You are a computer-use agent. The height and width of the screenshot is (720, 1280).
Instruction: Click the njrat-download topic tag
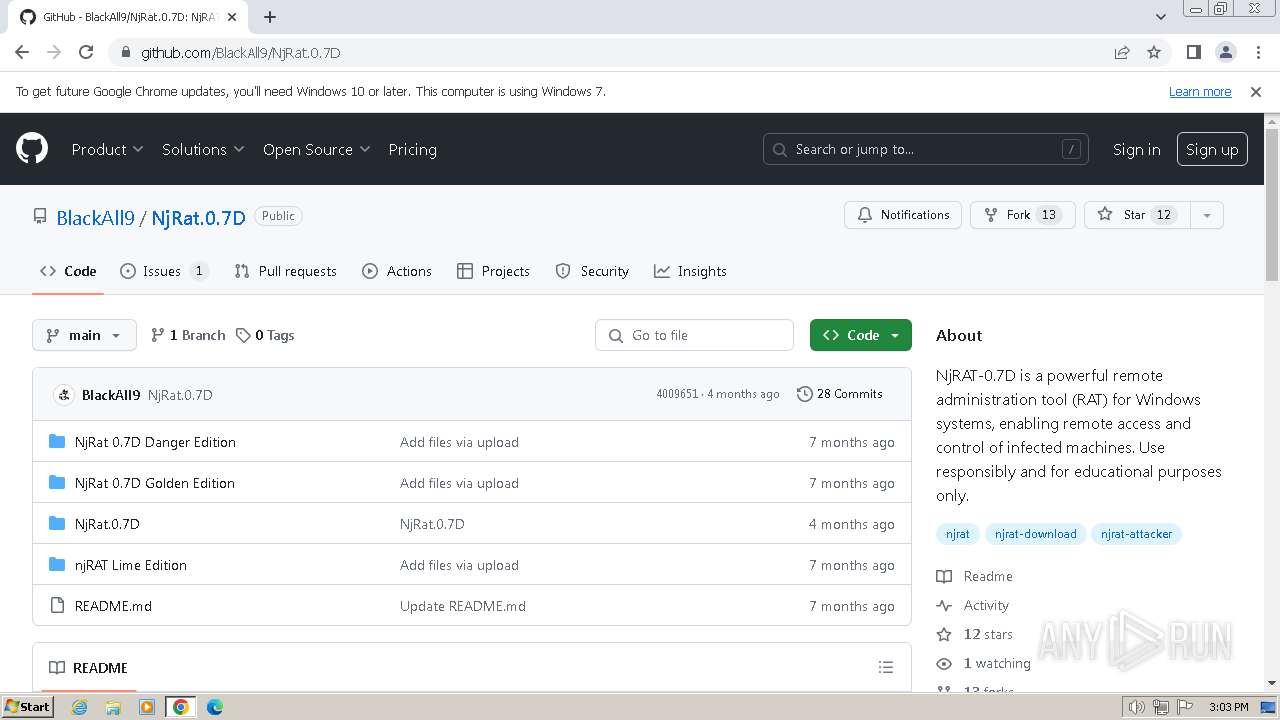(1036, 534)
